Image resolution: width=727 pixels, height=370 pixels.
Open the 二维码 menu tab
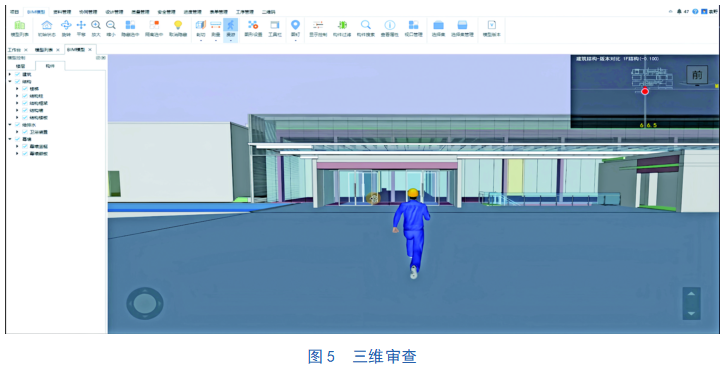[268, 12]
